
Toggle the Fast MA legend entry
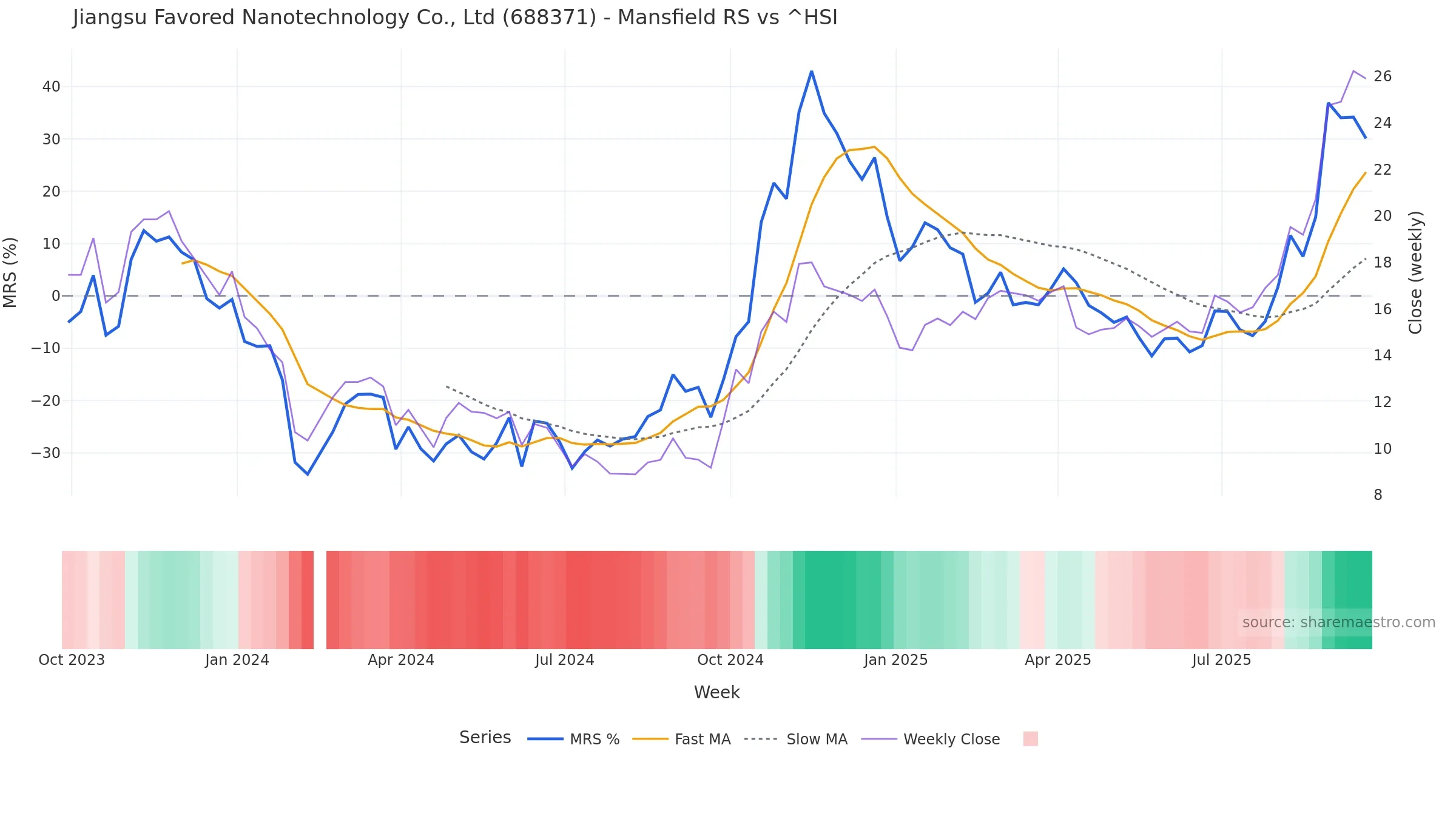click(681, 739)
